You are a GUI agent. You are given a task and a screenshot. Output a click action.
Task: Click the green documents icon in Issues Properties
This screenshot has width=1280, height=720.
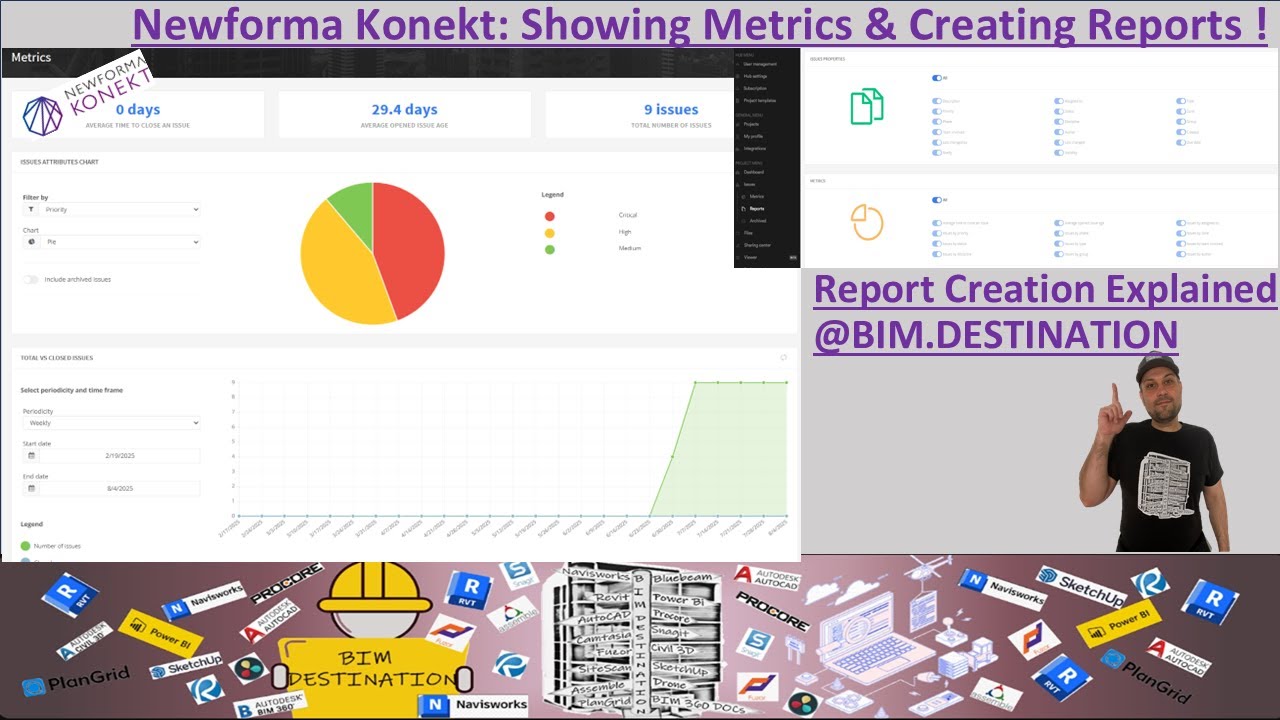[867, 107]
